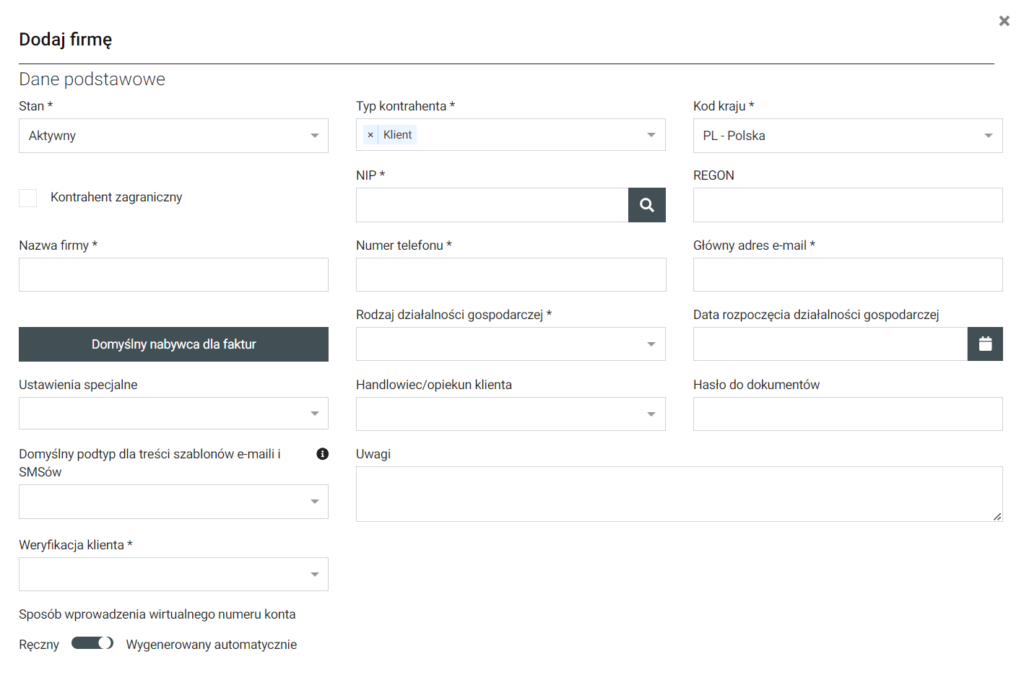Open the calendar date picker icon
This screenshot has height=698, width=1024.
(x=984, y=344)
